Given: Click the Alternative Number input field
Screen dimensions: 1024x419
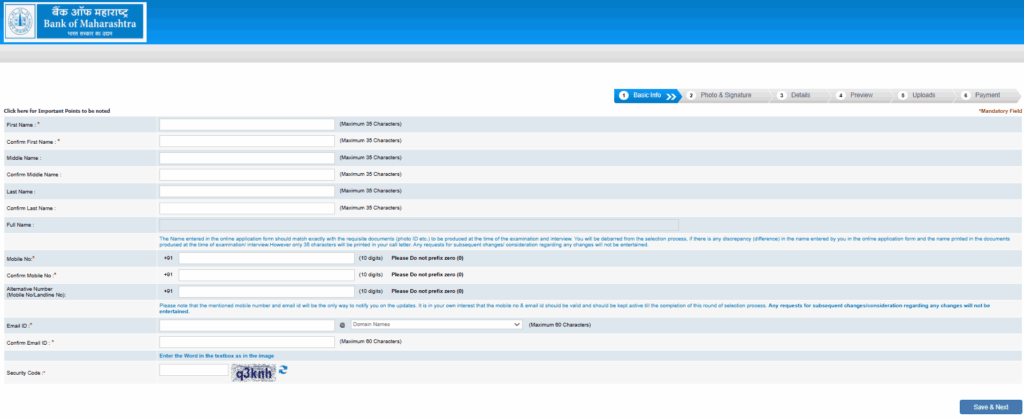Looking at the screenshot, I should [266, 291].
